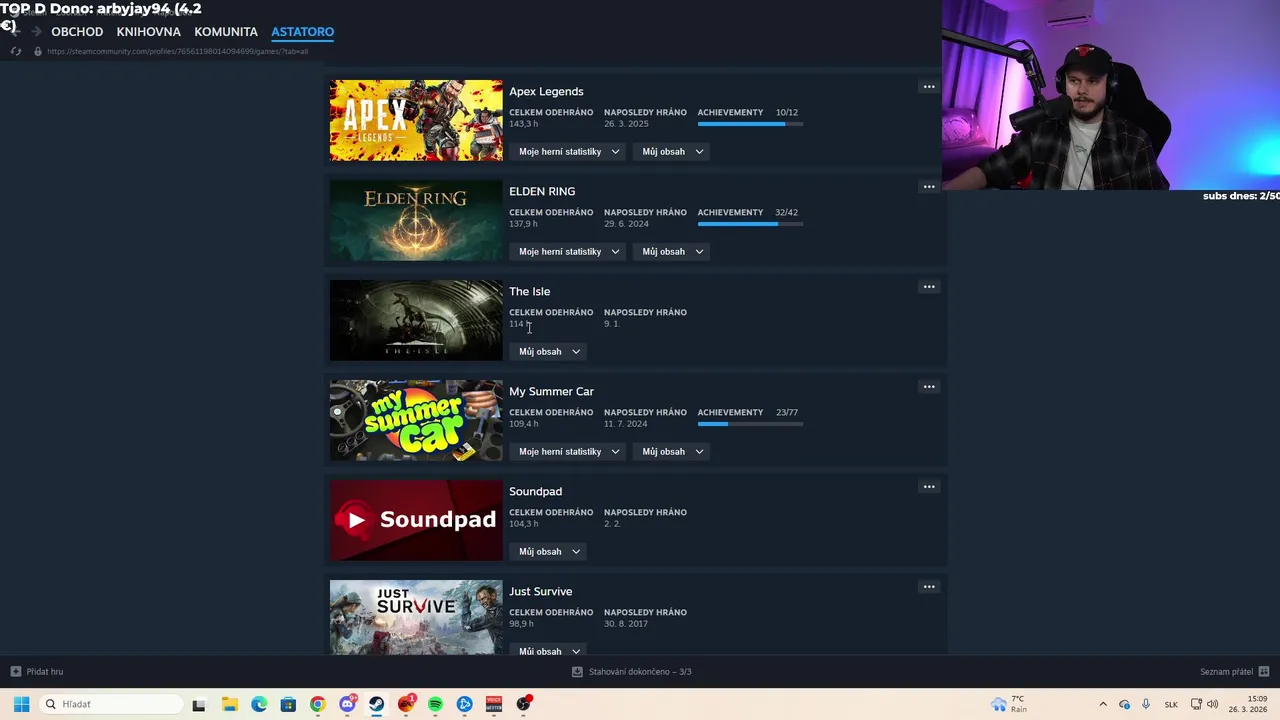1280x720 pixels.
Task: Open the options menu for ELDEN RING
Action: coord(929,187)
